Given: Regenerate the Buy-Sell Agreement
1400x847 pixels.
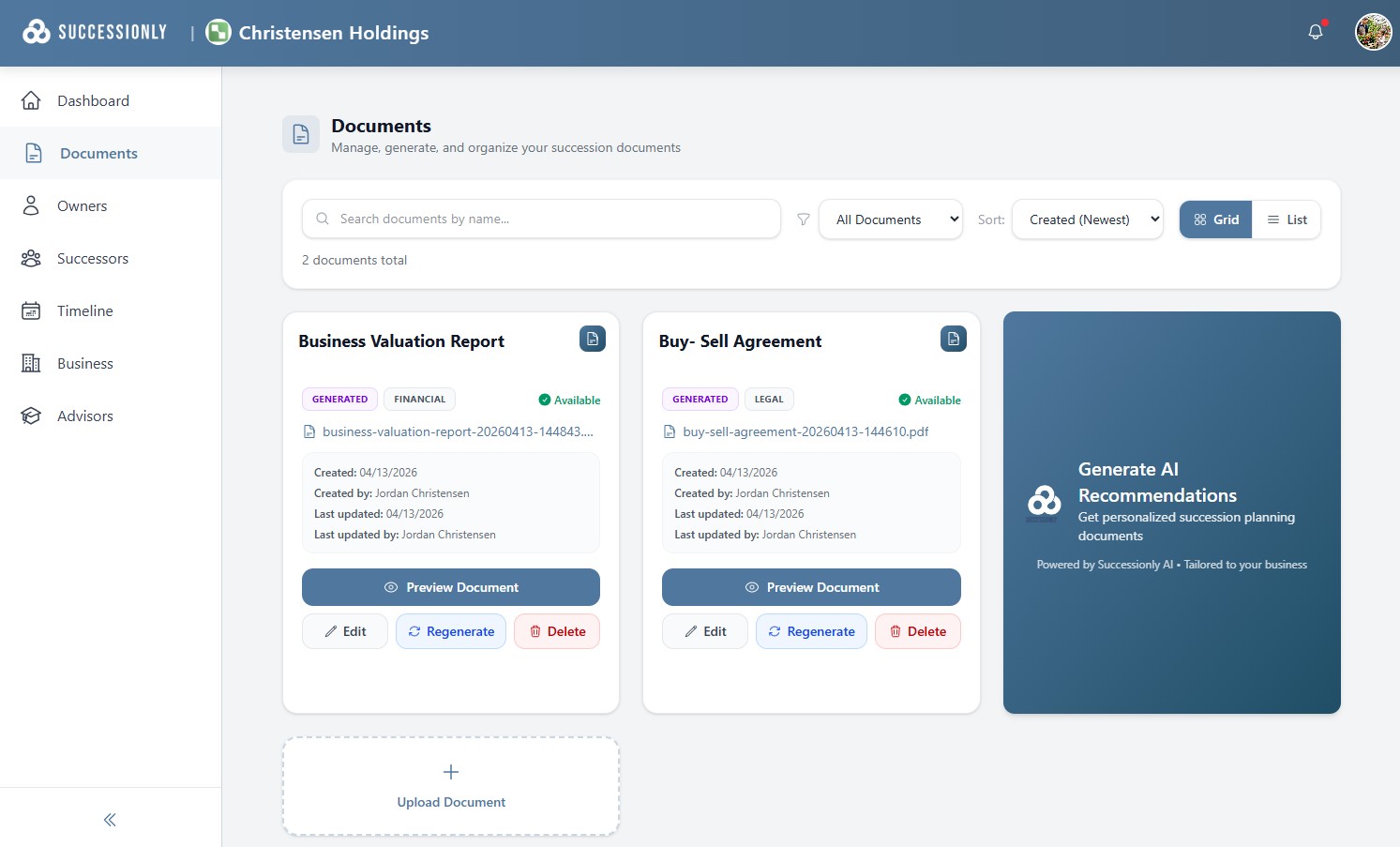Looking at the screenshot, I should (x=811, y=631).
